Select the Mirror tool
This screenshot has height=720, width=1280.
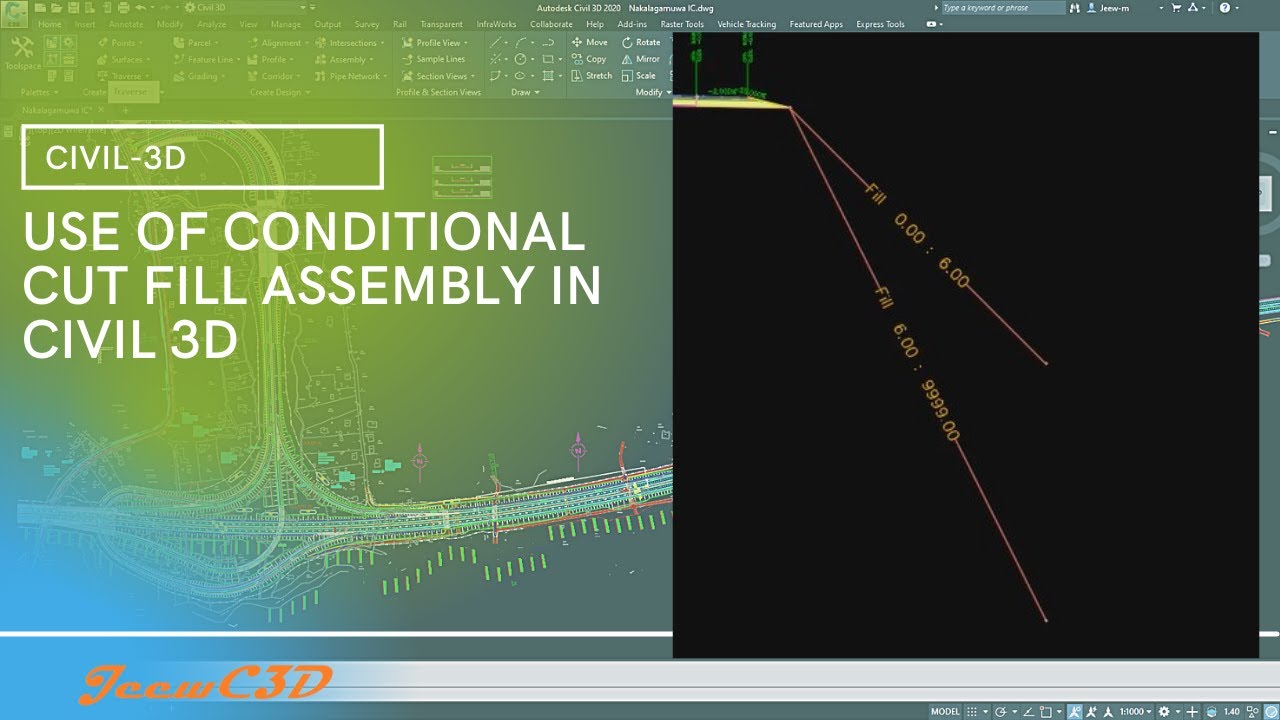point(640,59)
